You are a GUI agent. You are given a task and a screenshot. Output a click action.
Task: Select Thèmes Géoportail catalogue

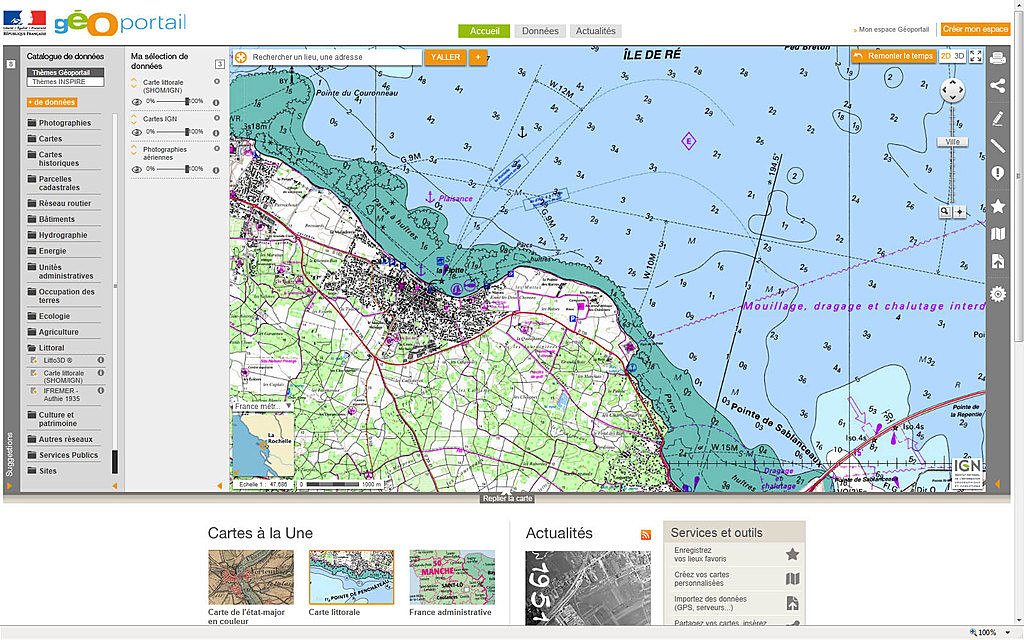click(x=65, y=72)
